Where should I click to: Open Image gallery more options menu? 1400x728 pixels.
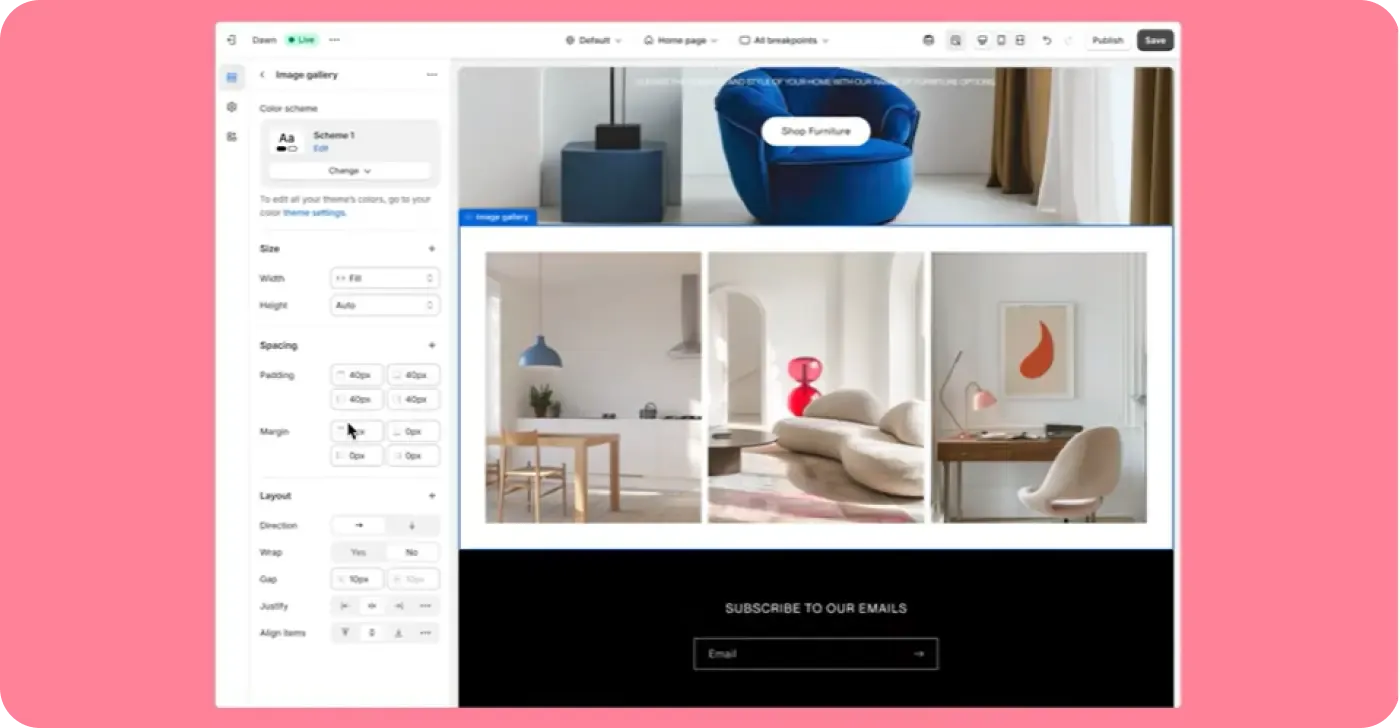[431, 75]
